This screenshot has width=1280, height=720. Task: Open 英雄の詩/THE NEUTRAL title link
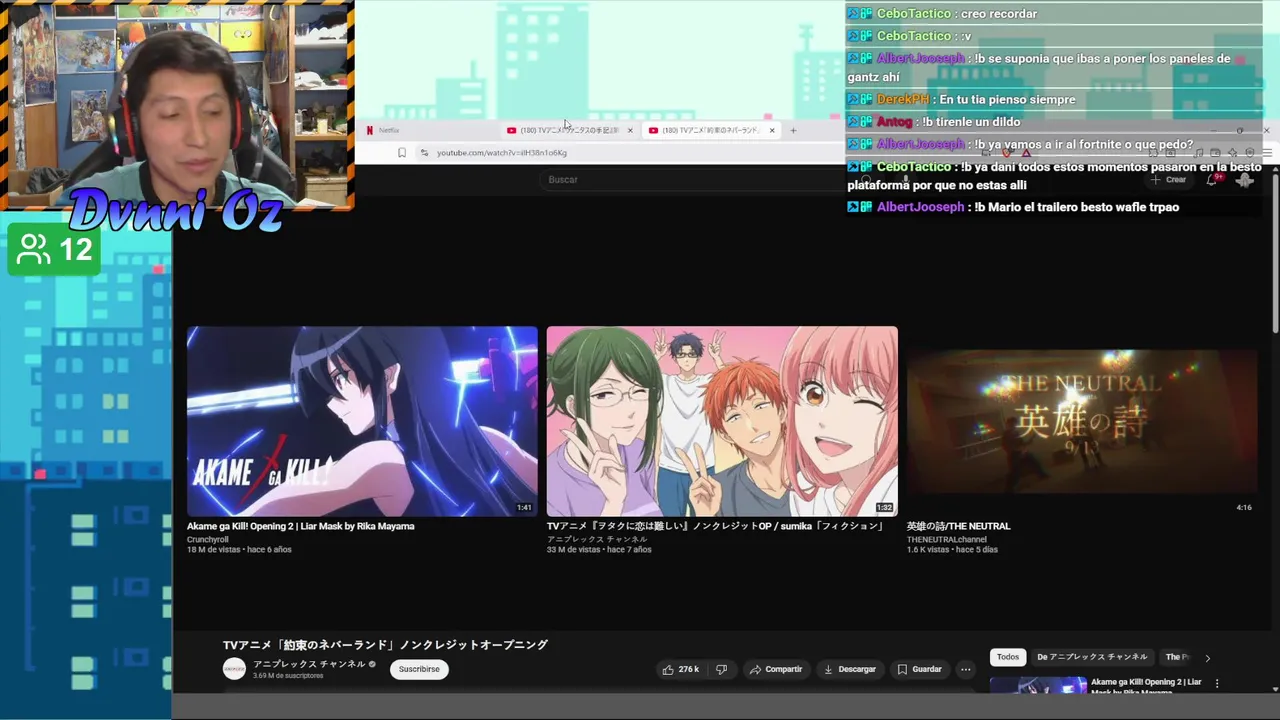pos(958,526)
